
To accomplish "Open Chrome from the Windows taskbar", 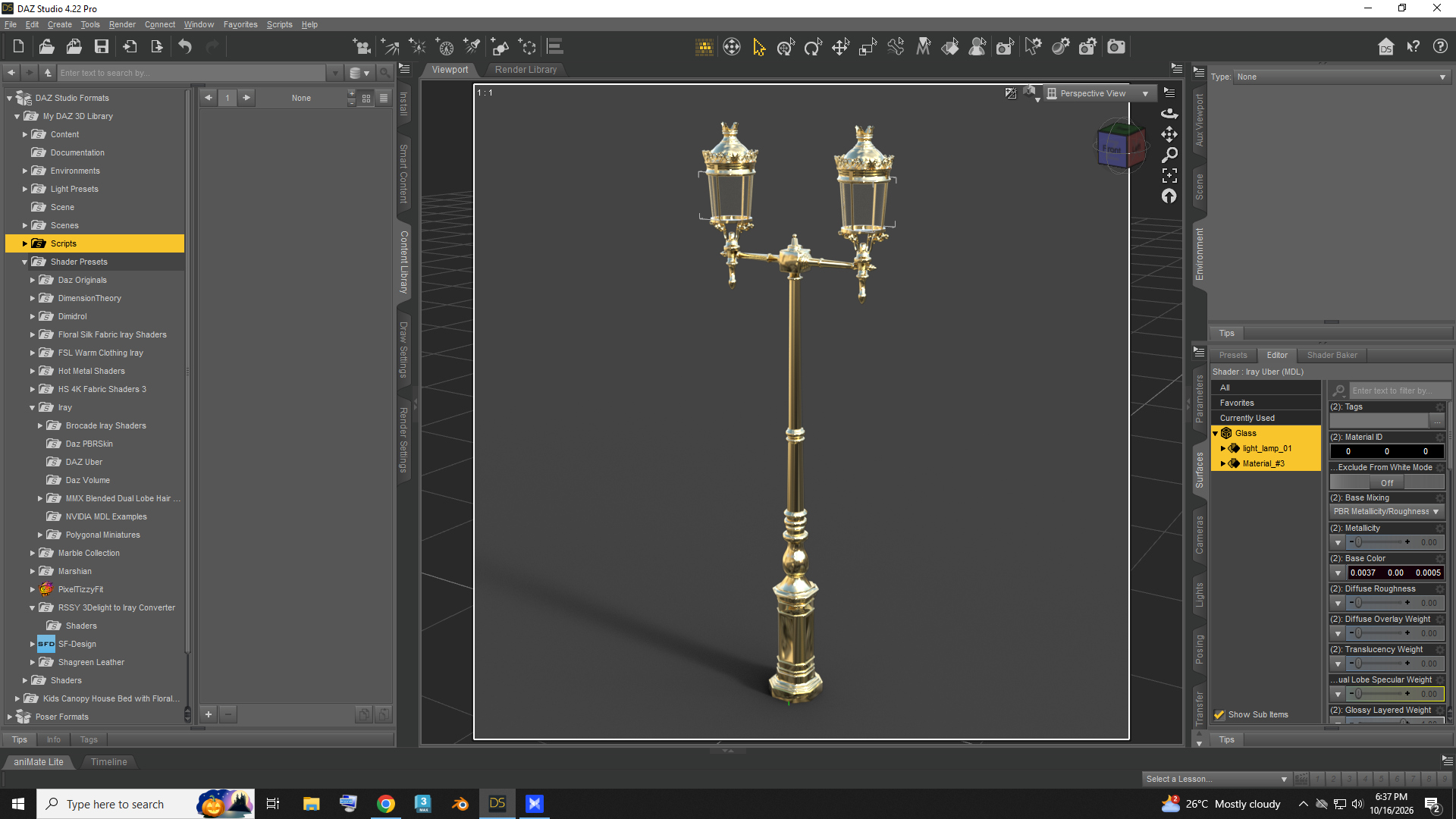I will pos(386,804).
